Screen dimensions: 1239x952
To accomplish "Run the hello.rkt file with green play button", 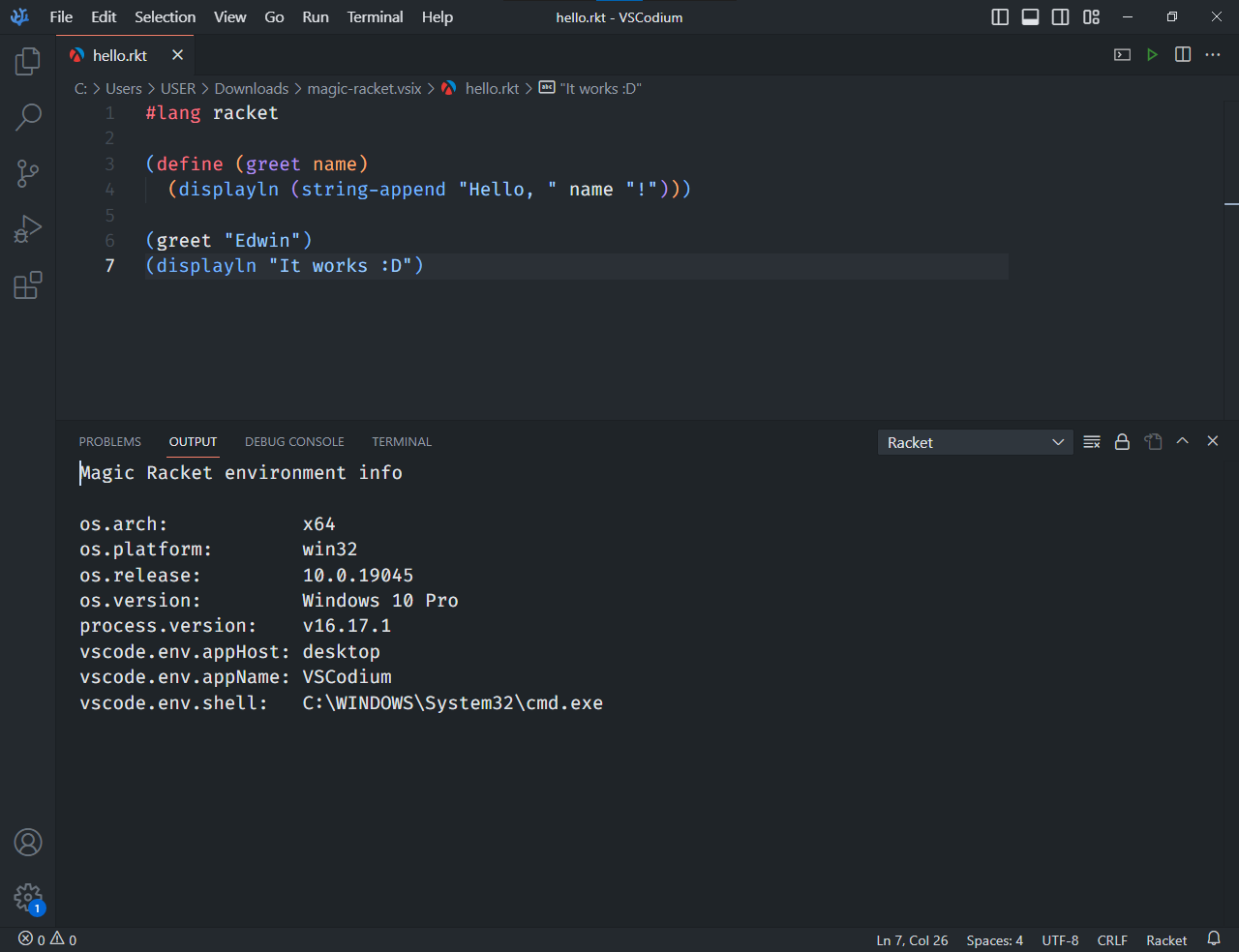I will (1152, 55).
